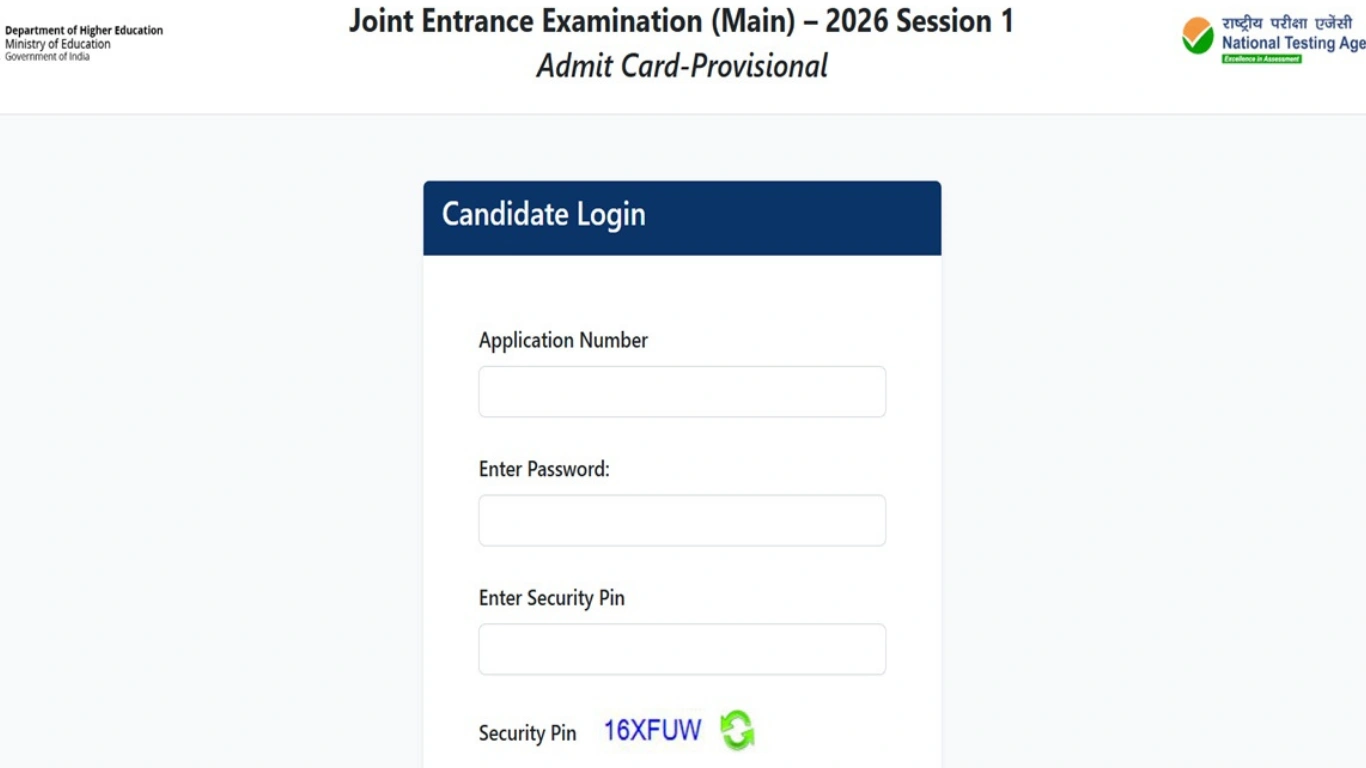The image size is (1366, 768).
Task: Click inside the Application Number input box
Action: [681, 391]
